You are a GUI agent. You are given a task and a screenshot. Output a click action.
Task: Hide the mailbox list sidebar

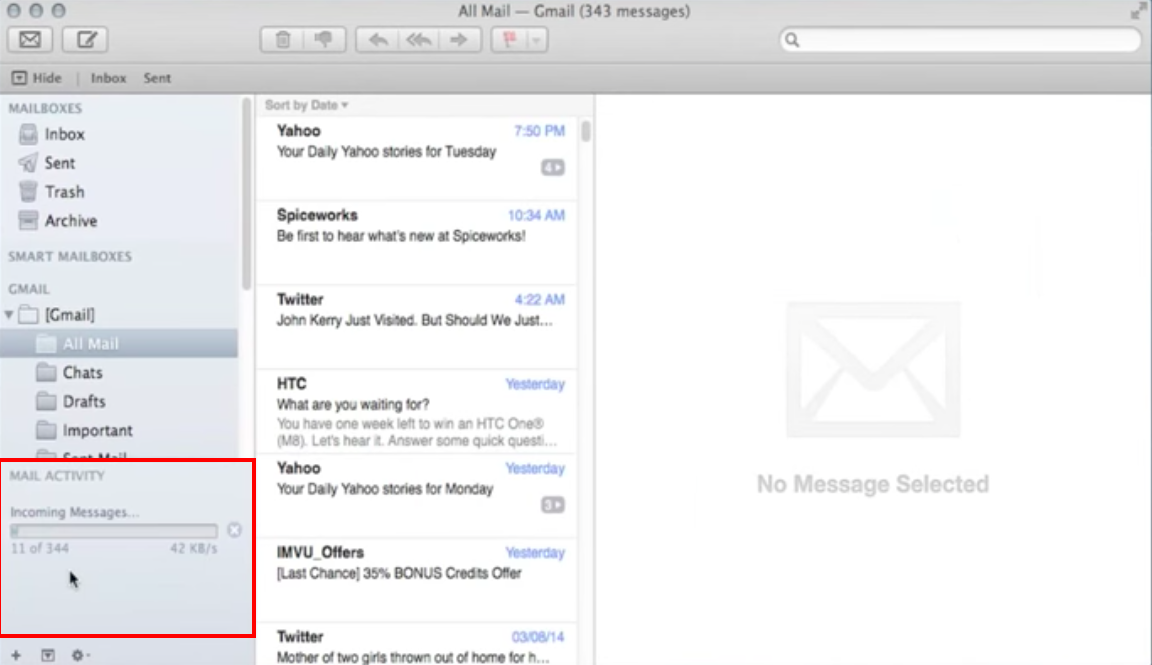tap(37, 78)
